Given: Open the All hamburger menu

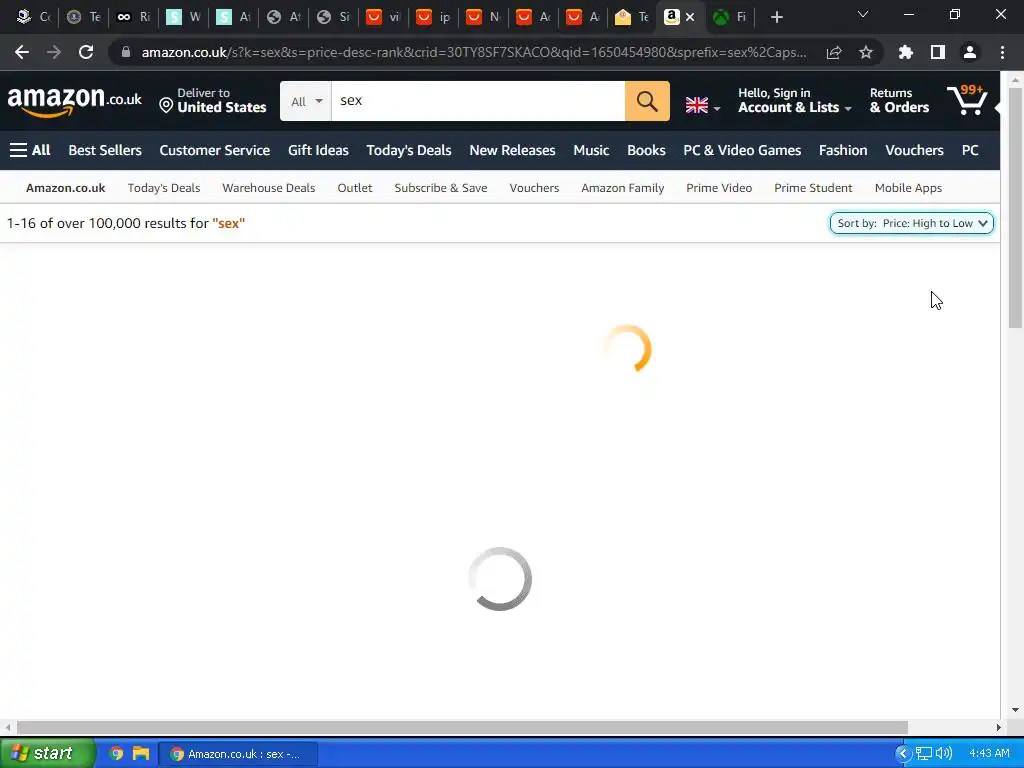Looking at the screenshot, I should pos(30,150).
